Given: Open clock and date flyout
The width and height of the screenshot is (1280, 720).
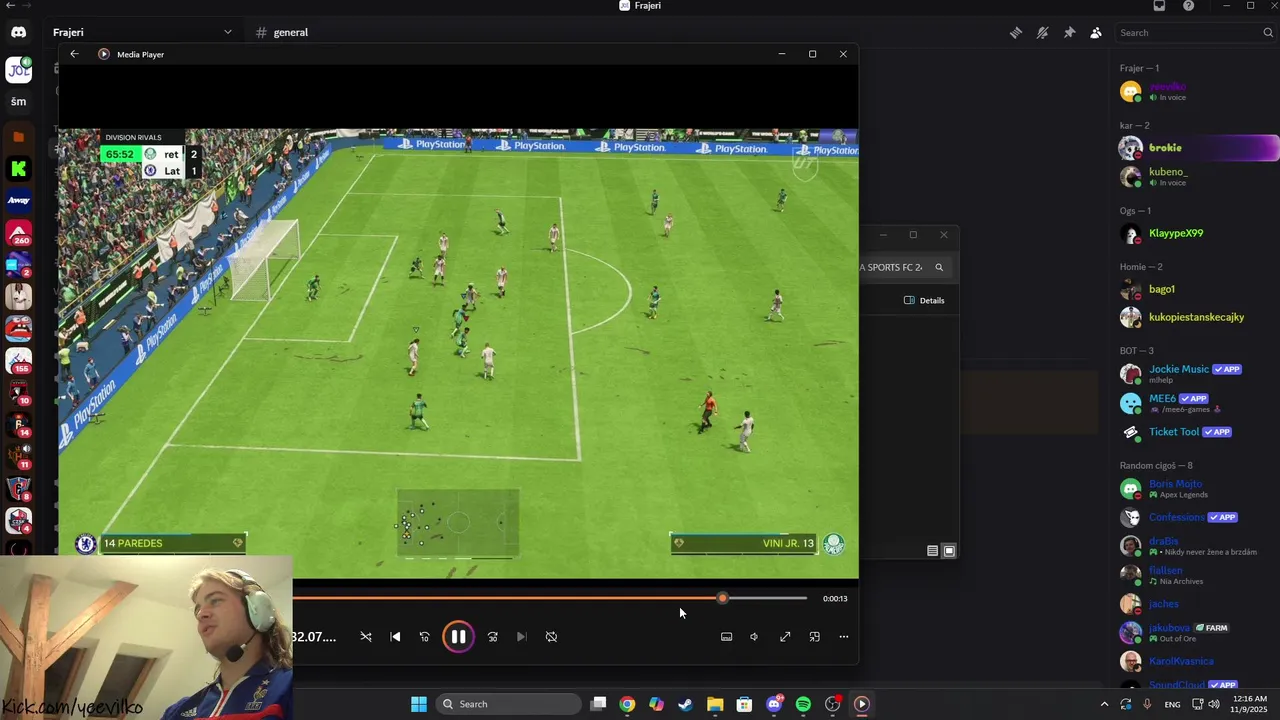Looking at the screenshot, I should tap(1250, 704).
